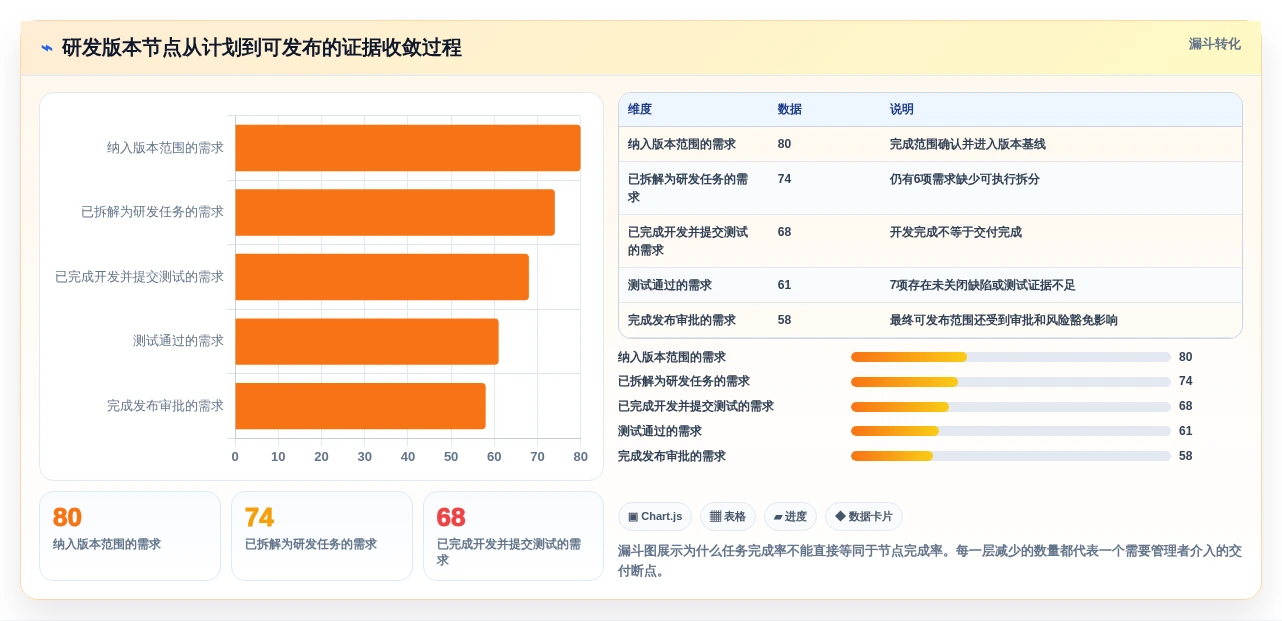
Task: Click the funnel explanation paragraph text
Action: pyautogui.click(x=930, y=561)
